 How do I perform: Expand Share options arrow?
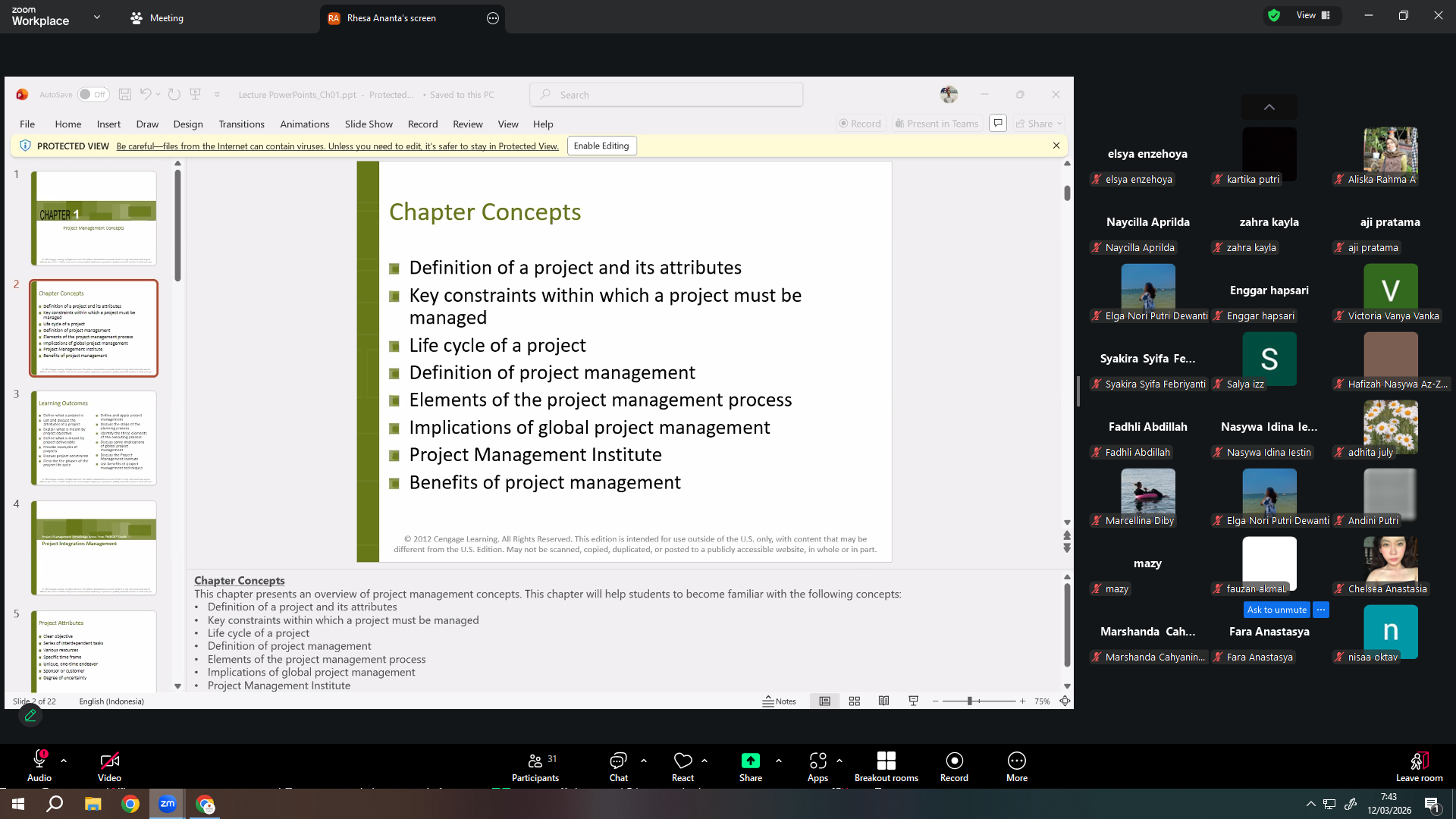pyautogui.click(x=779, y=760)
